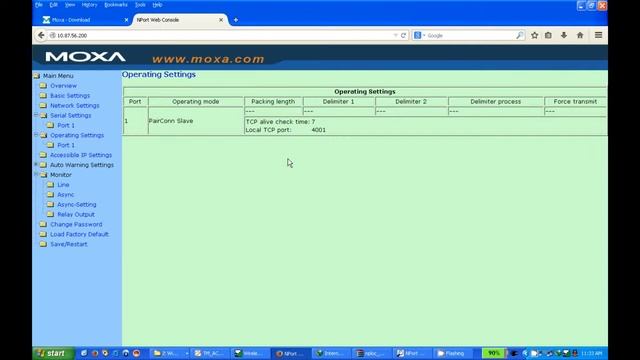Viewport: 640px width, 360px height.
Task: Open the Windows start button
Action: click(x=53, y=353)
